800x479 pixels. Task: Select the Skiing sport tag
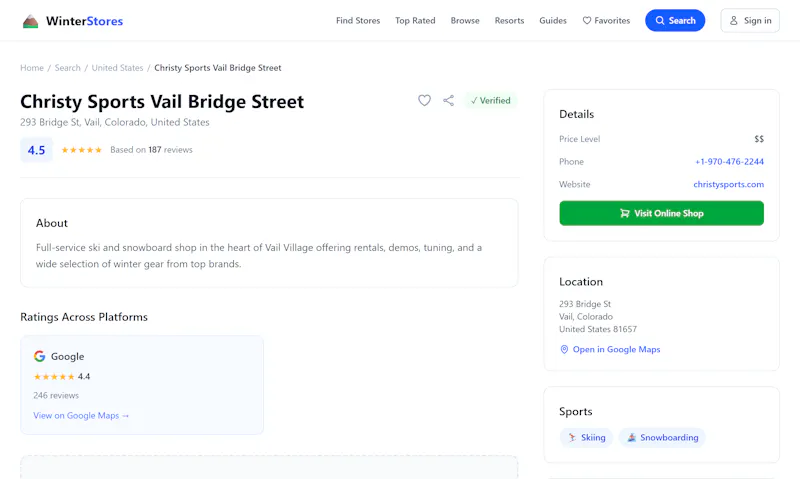(x=586, y=437)
